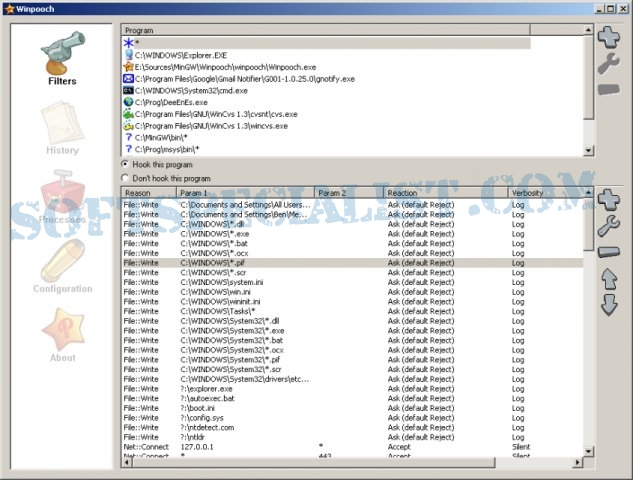Image resolution: width=633 pixels, height=480 pixels.
Task: Select Net::Connect 127.0.0.1 rule
Action: [352, 447]
